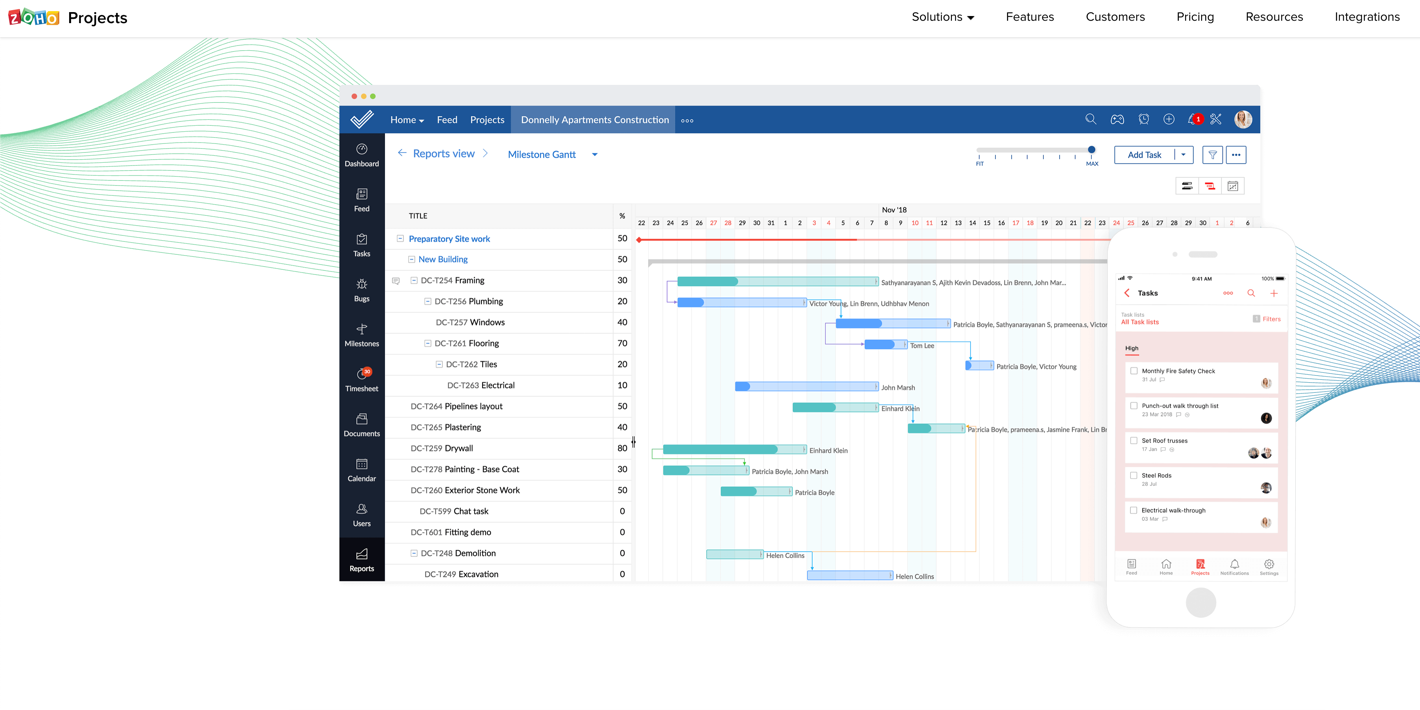Open the Home menu in app header
1420x710 pixels.
click(407, 120)
